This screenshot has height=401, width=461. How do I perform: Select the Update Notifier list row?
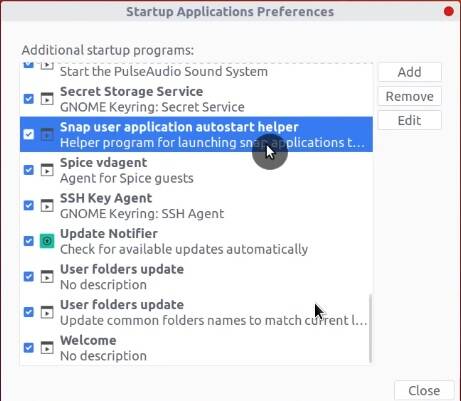196,241
